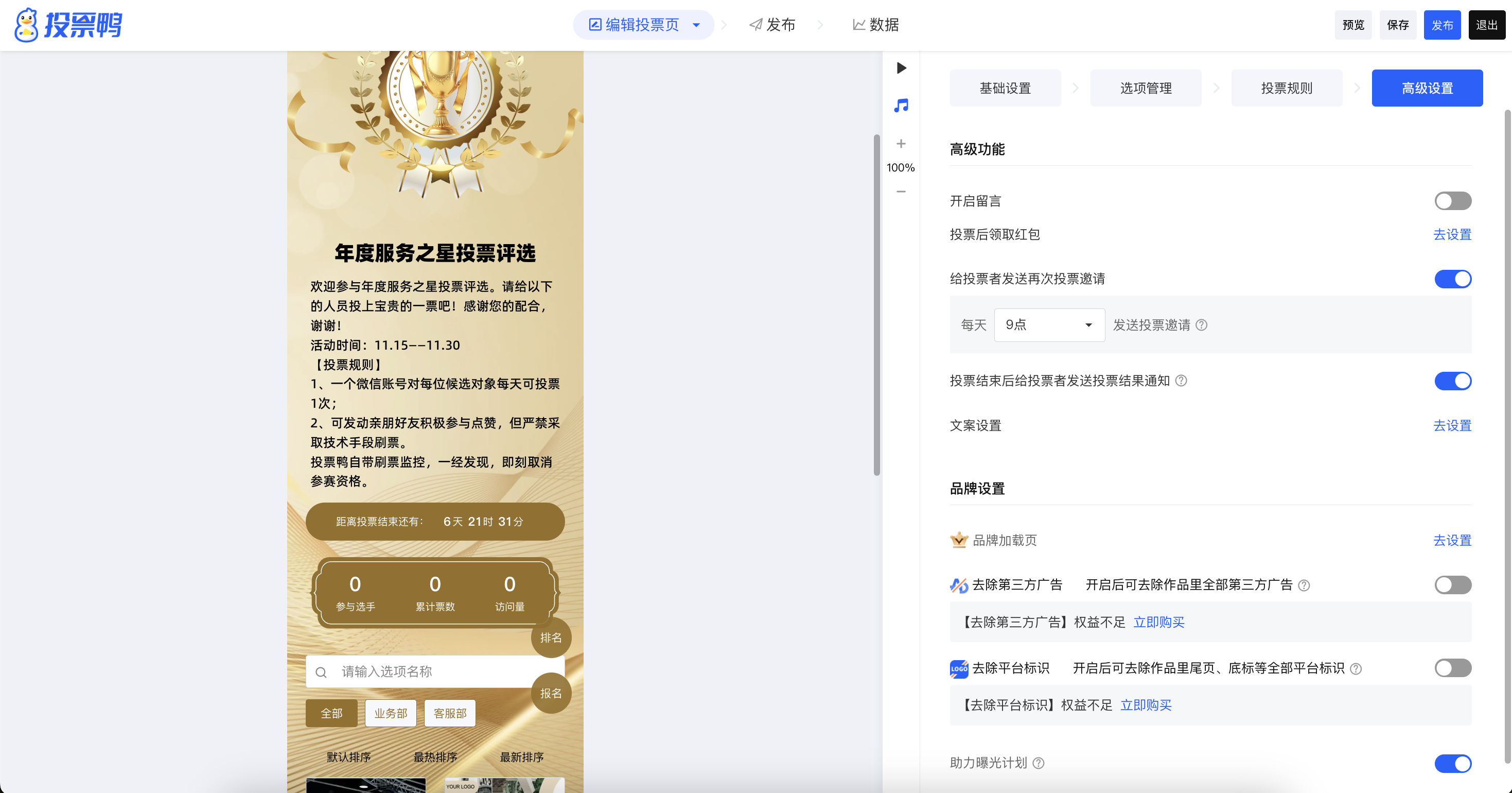The image size is (1512, 793).
Task: Zoom out with the minus icon
Action: coord(901,192)
